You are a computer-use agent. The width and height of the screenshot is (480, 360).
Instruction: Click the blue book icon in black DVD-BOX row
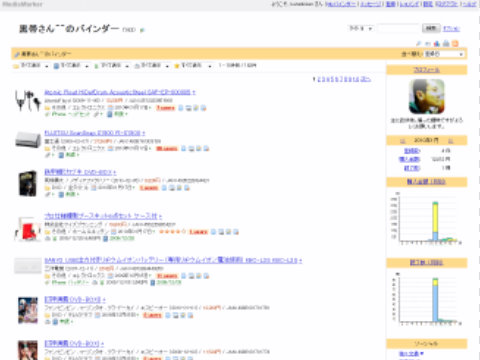coord(61,194)
